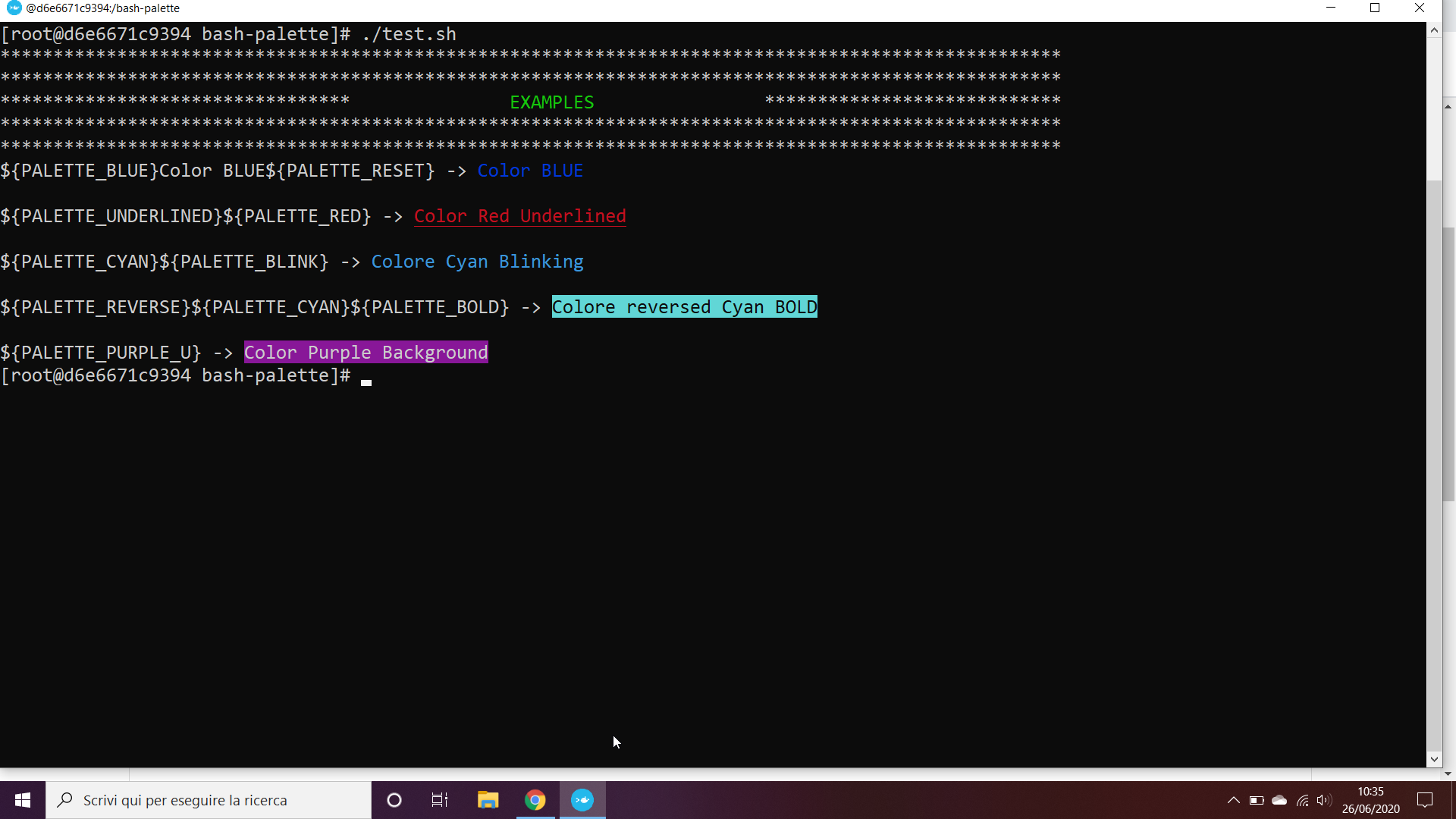
Task: Open the Windows Start menu
Action: tap(23, 800)
